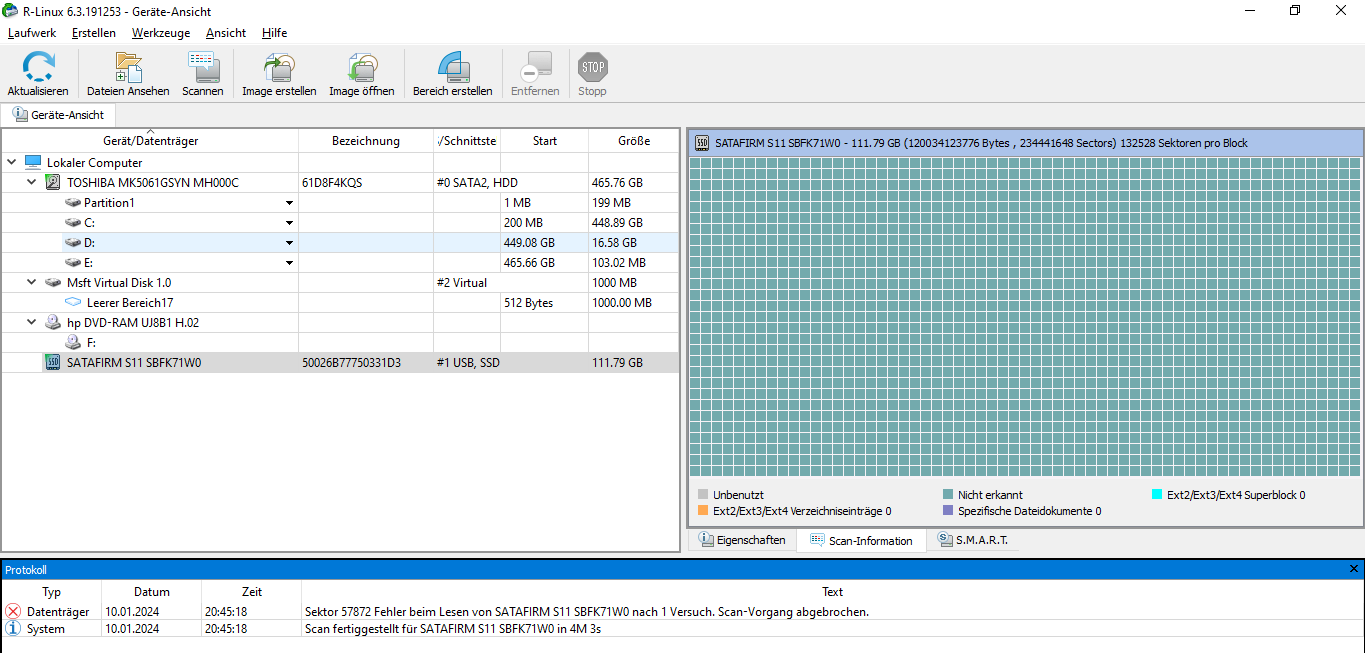Open the C: row dropdown arrow
The width and height of the screenshot is (1365, 653).
pos(290,223)
